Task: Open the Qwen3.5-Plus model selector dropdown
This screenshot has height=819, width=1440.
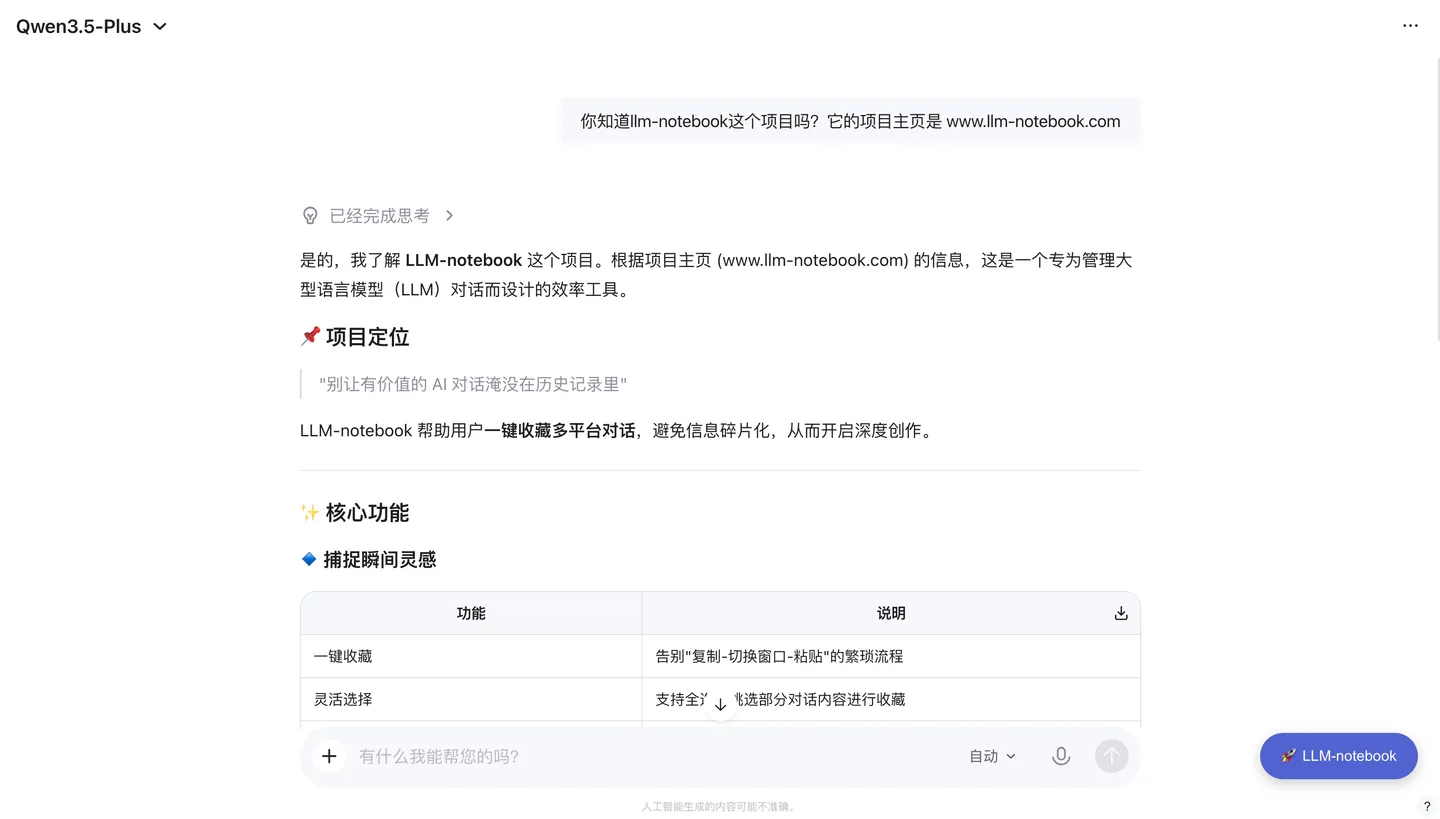Action: tap(91, 26)
